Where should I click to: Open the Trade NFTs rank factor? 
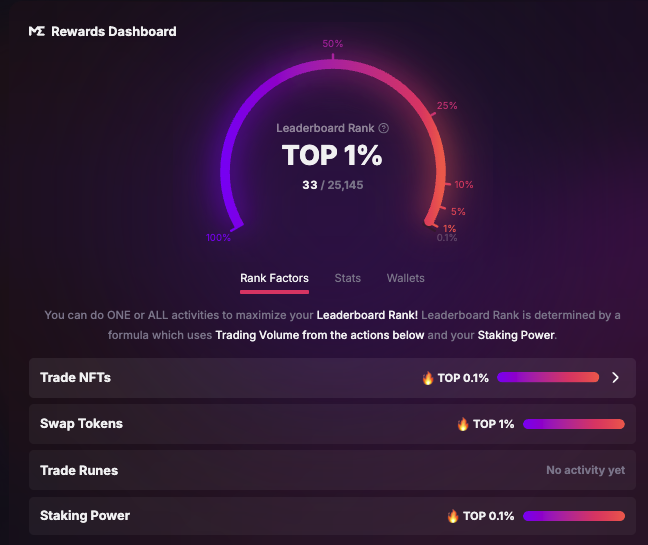click(332, 378)
